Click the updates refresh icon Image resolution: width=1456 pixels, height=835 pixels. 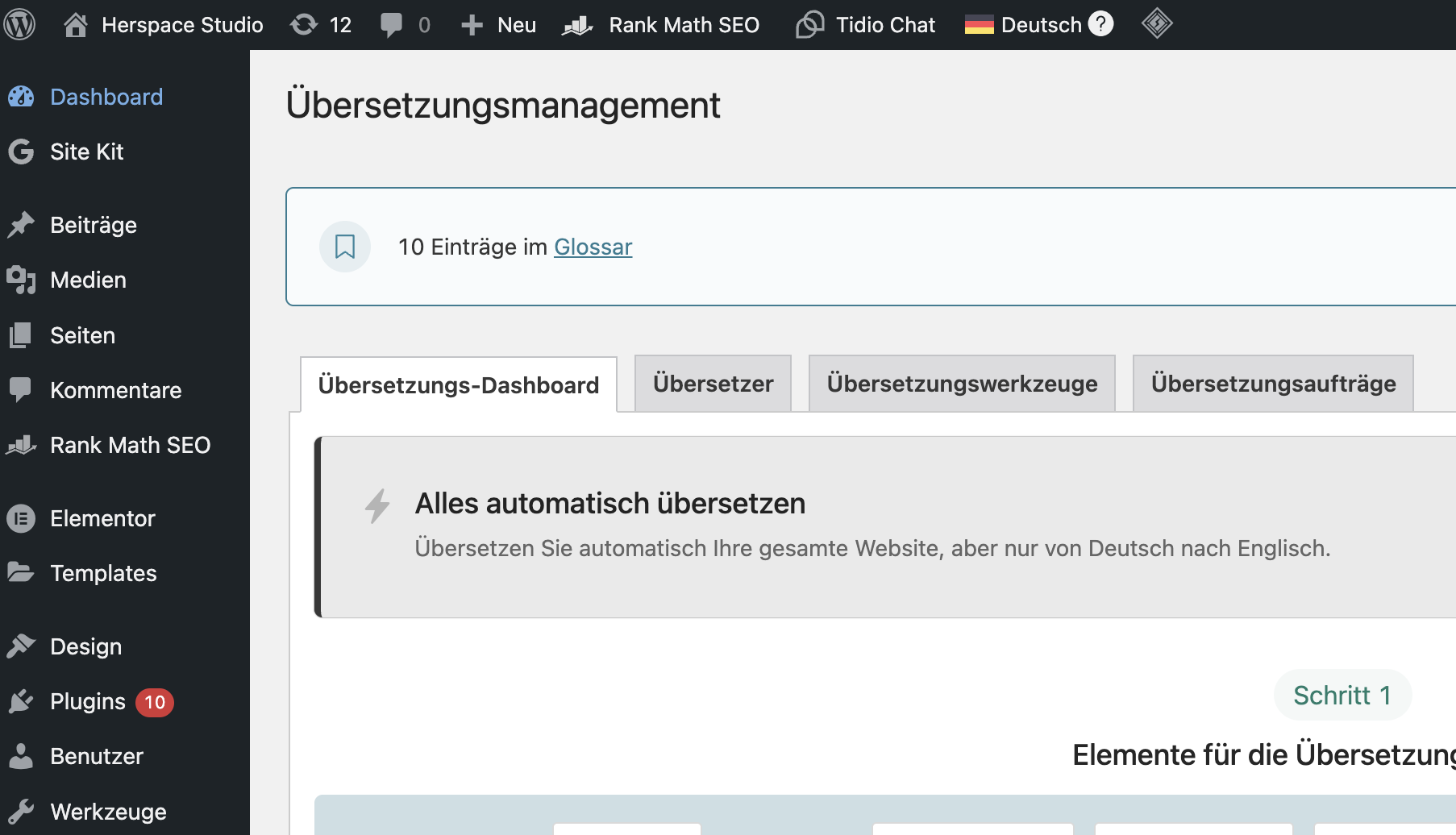[x=304, y=25]
